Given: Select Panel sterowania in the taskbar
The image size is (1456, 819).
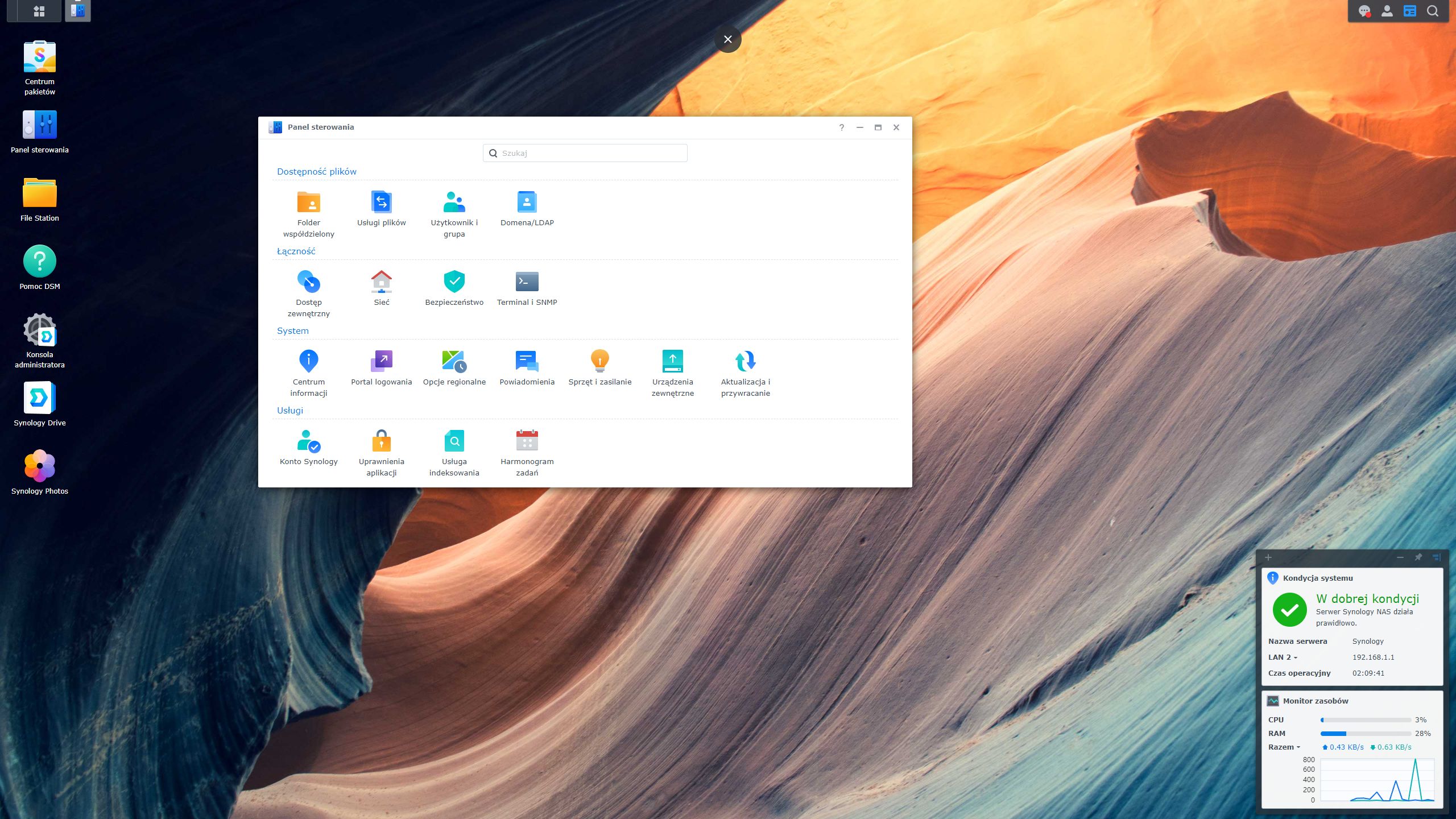Looking at the screenshot, I should [x=78, y=11].
